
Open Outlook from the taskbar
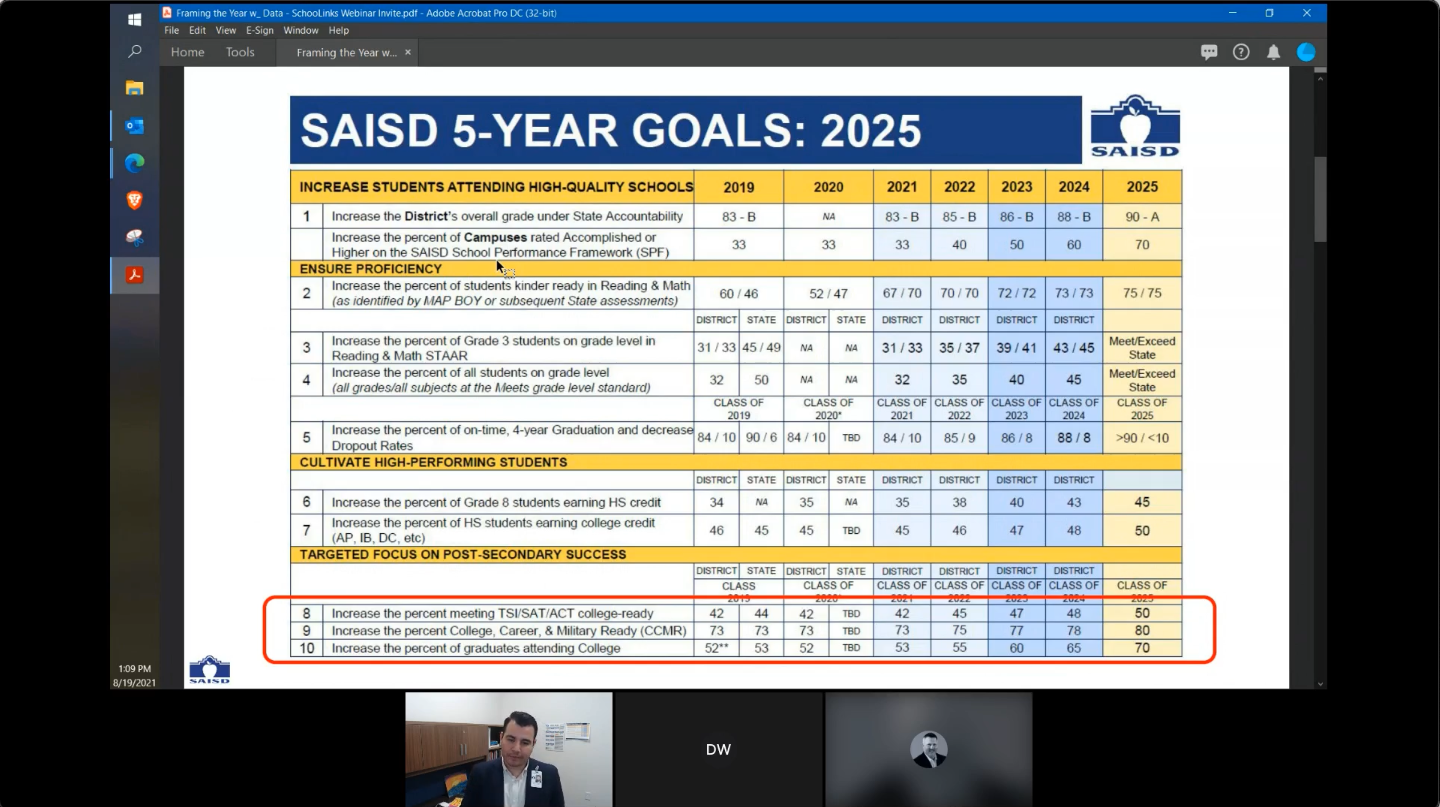(x=134, y=126)
